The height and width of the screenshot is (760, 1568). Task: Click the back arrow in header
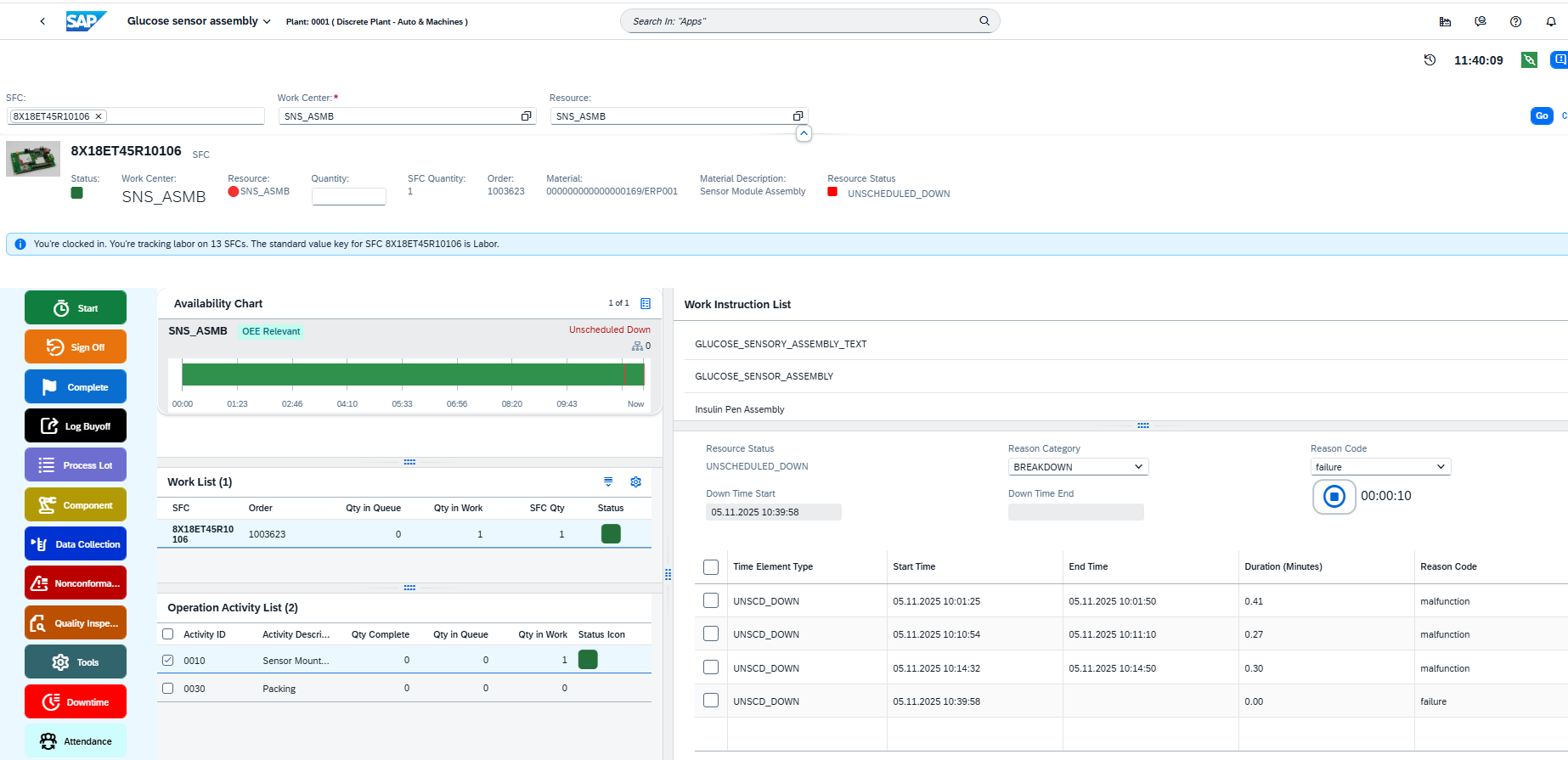tap(42, 21)
